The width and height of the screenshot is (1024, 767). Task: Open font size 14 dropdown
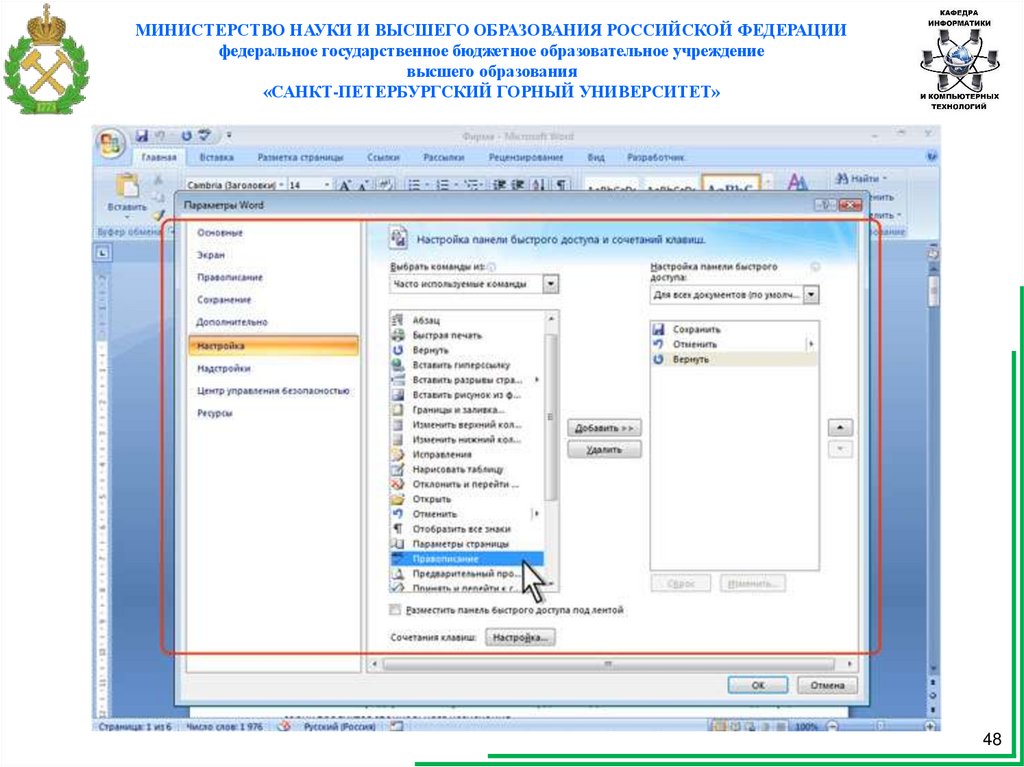(x=327, y=186)
